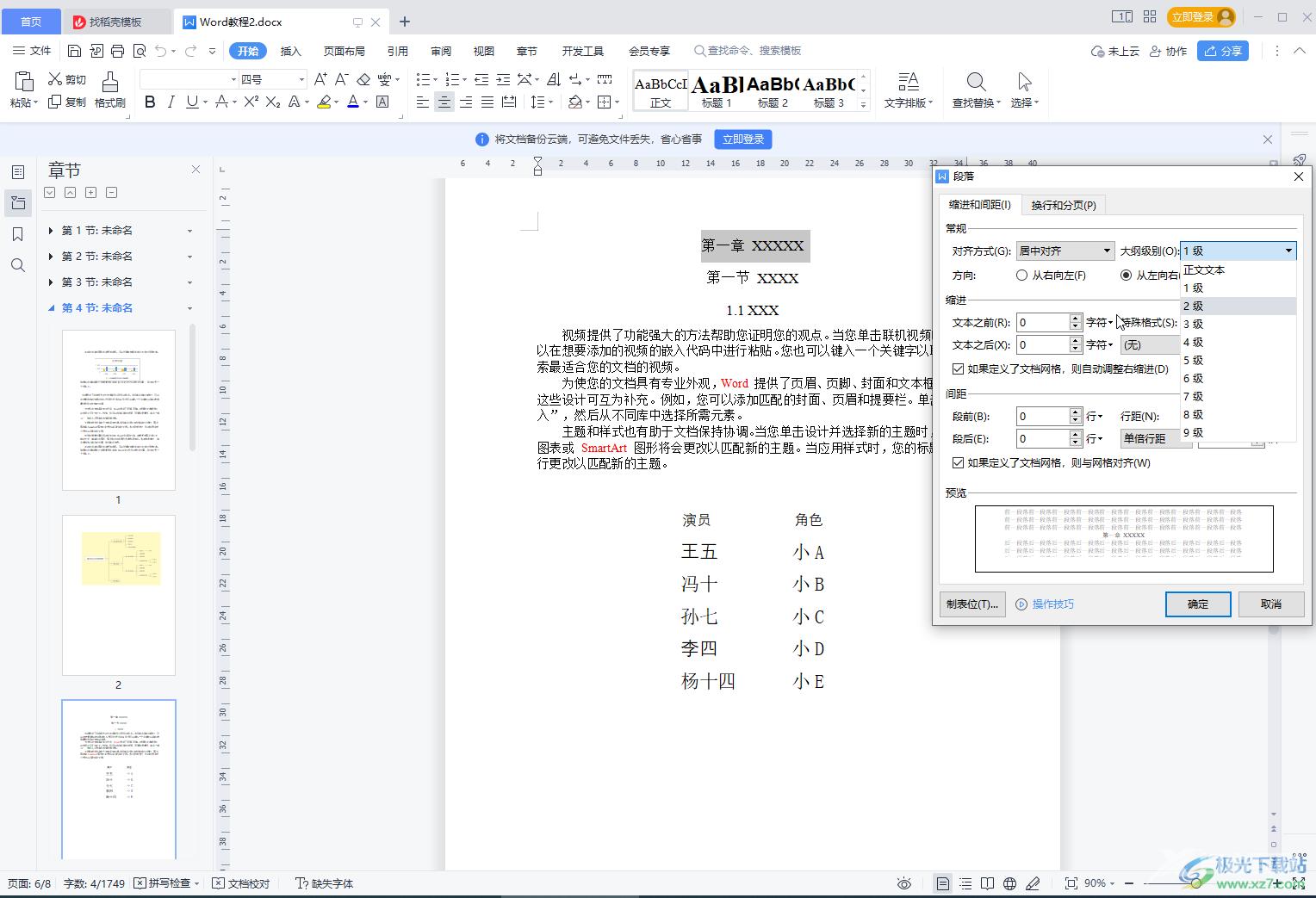1316x898 pixels.
Task: Click the font color red A swatch
Action: pos(352,102)
